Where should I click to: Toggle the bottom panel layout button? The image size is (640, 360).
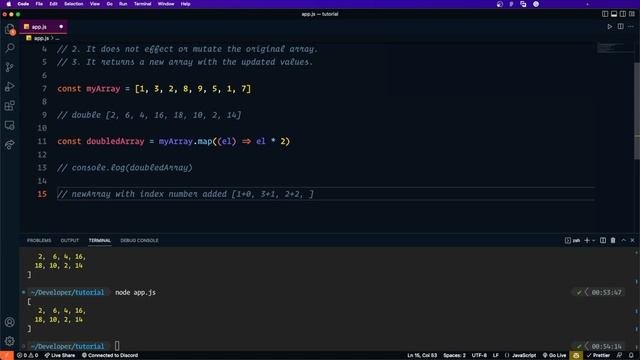pos(614,14)
